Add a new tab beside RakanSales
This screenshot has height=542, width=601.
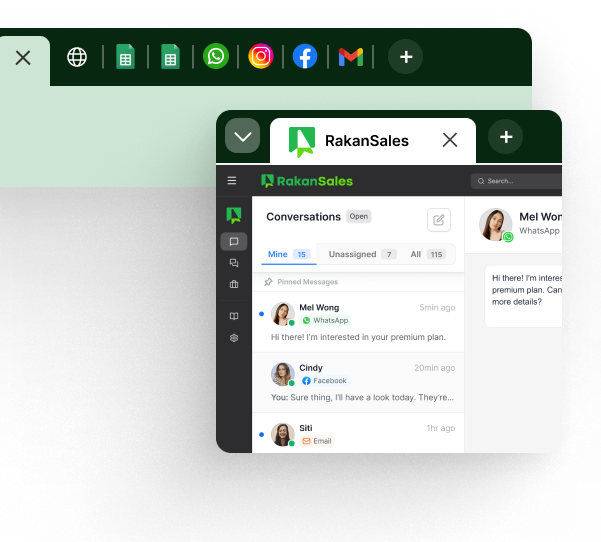coord(505,137)
